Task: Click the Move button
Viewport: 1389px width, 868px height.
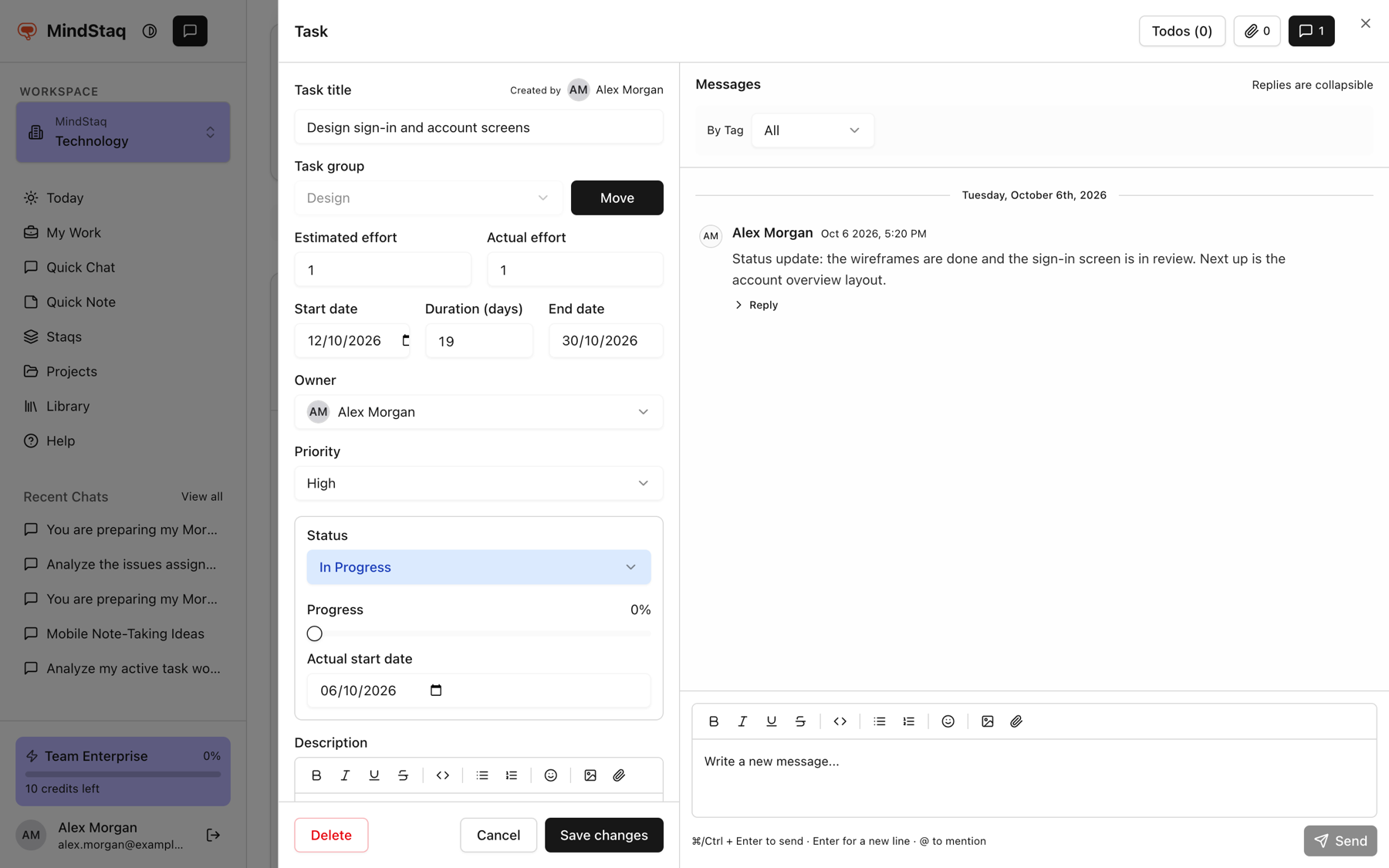Action: tap(617, 198)
